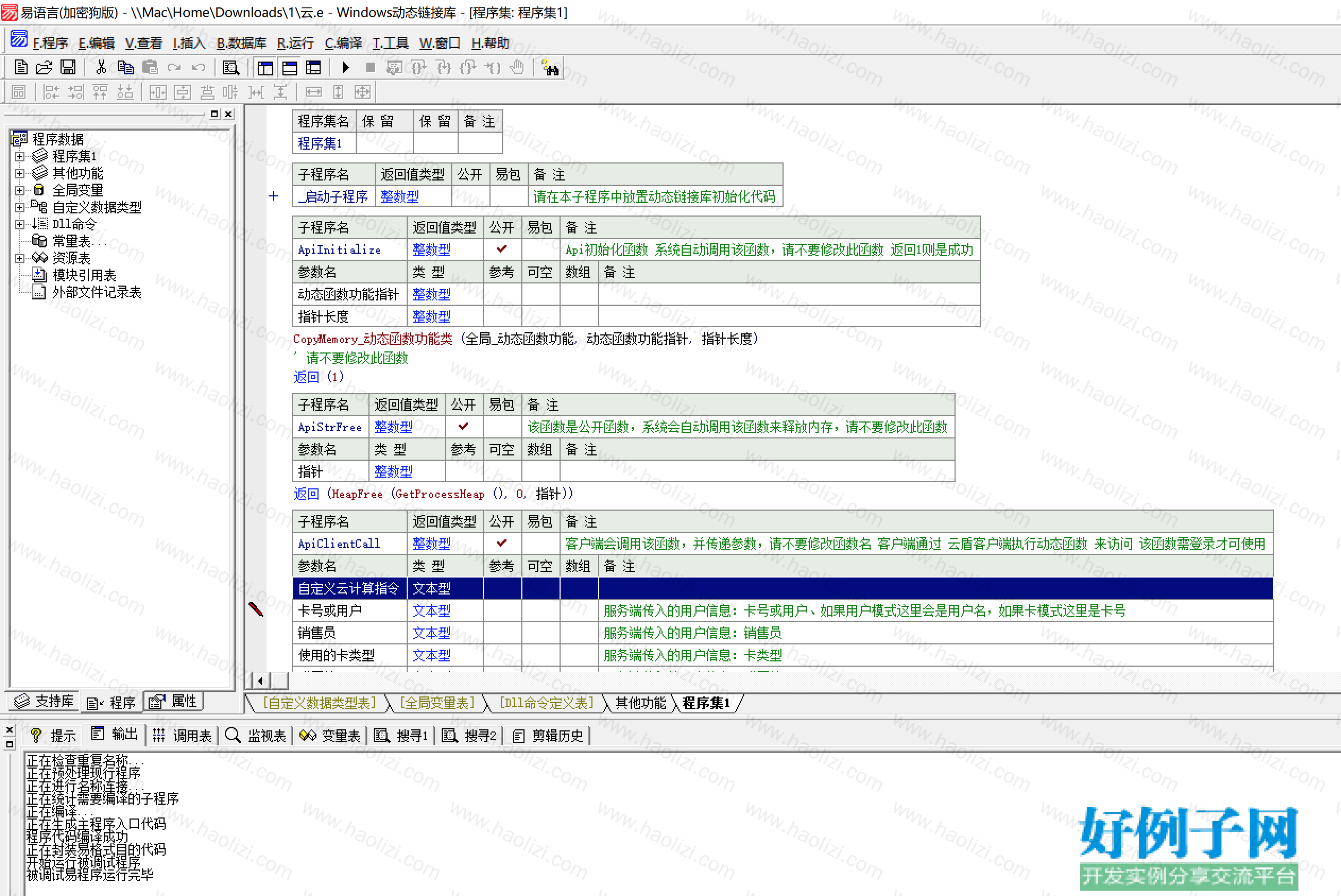This screenshot has height=896, width=1341.
Task: Open the find-in-program magnifier icon
Action: click(x=231, y=68)
